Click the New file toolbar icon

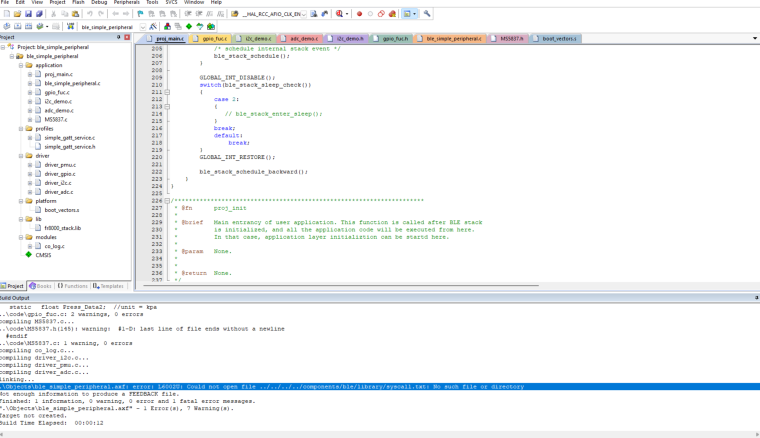pos(6,14)
